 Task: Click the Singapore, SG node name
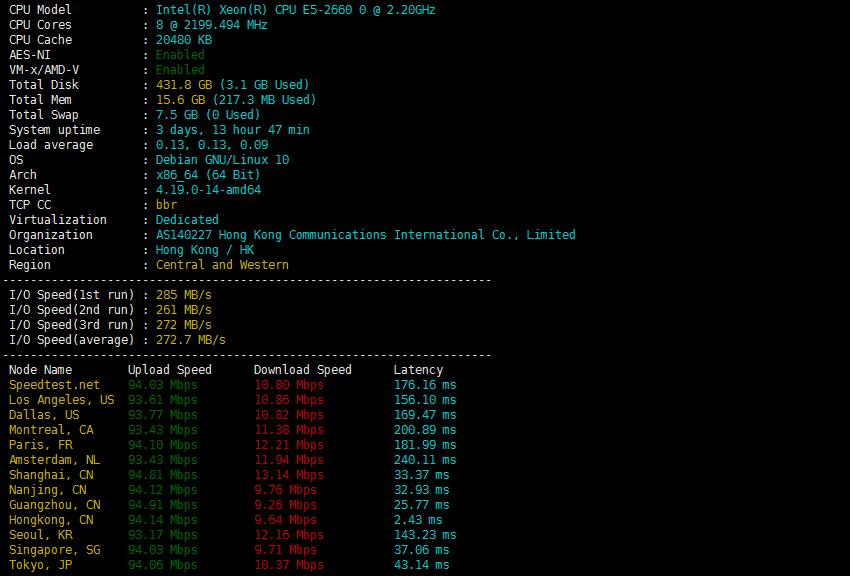tap(55, 550)
